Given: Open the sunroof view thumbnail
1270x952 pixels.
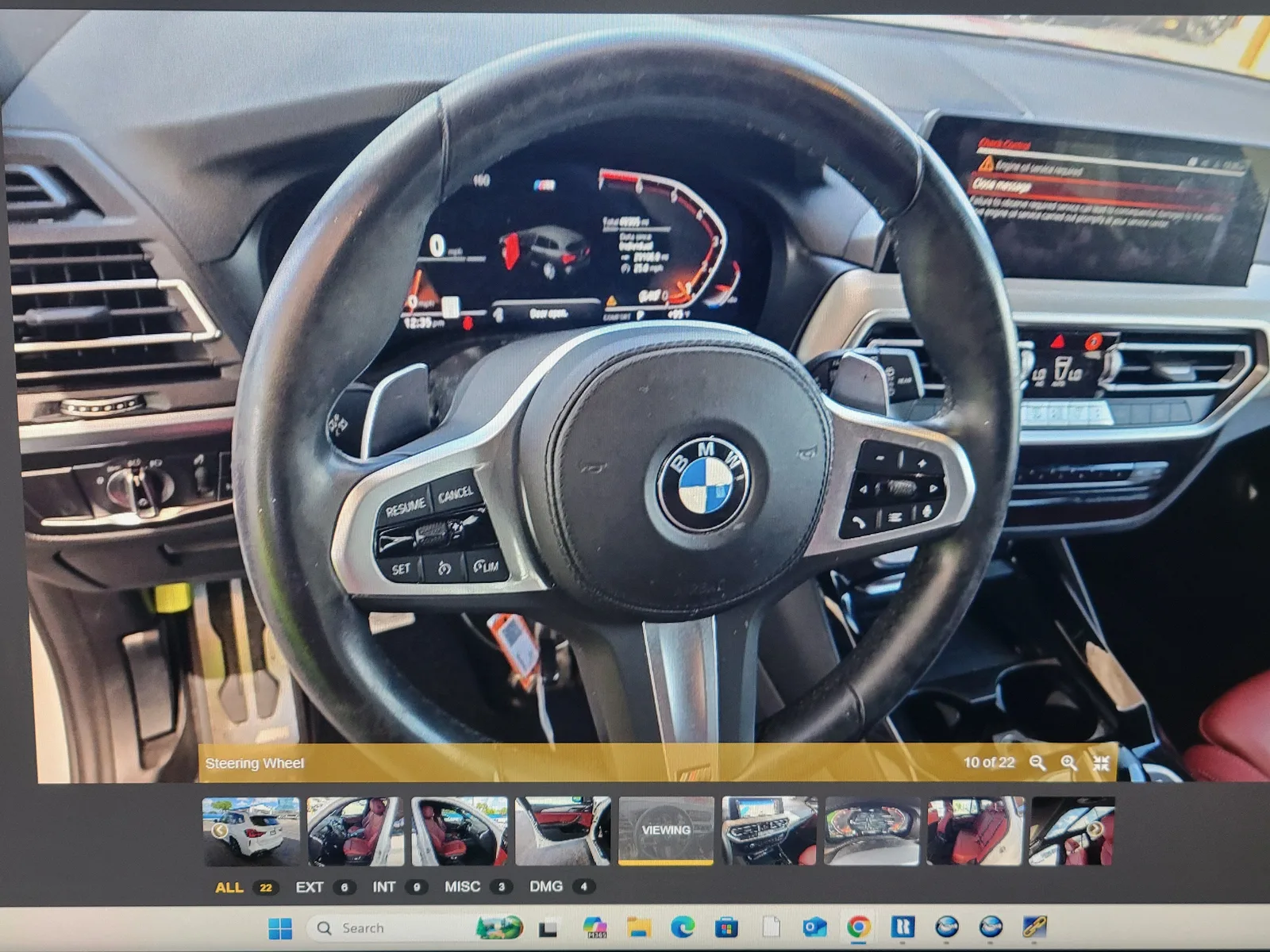Looking at the screenshot, I should (1072, 831).
